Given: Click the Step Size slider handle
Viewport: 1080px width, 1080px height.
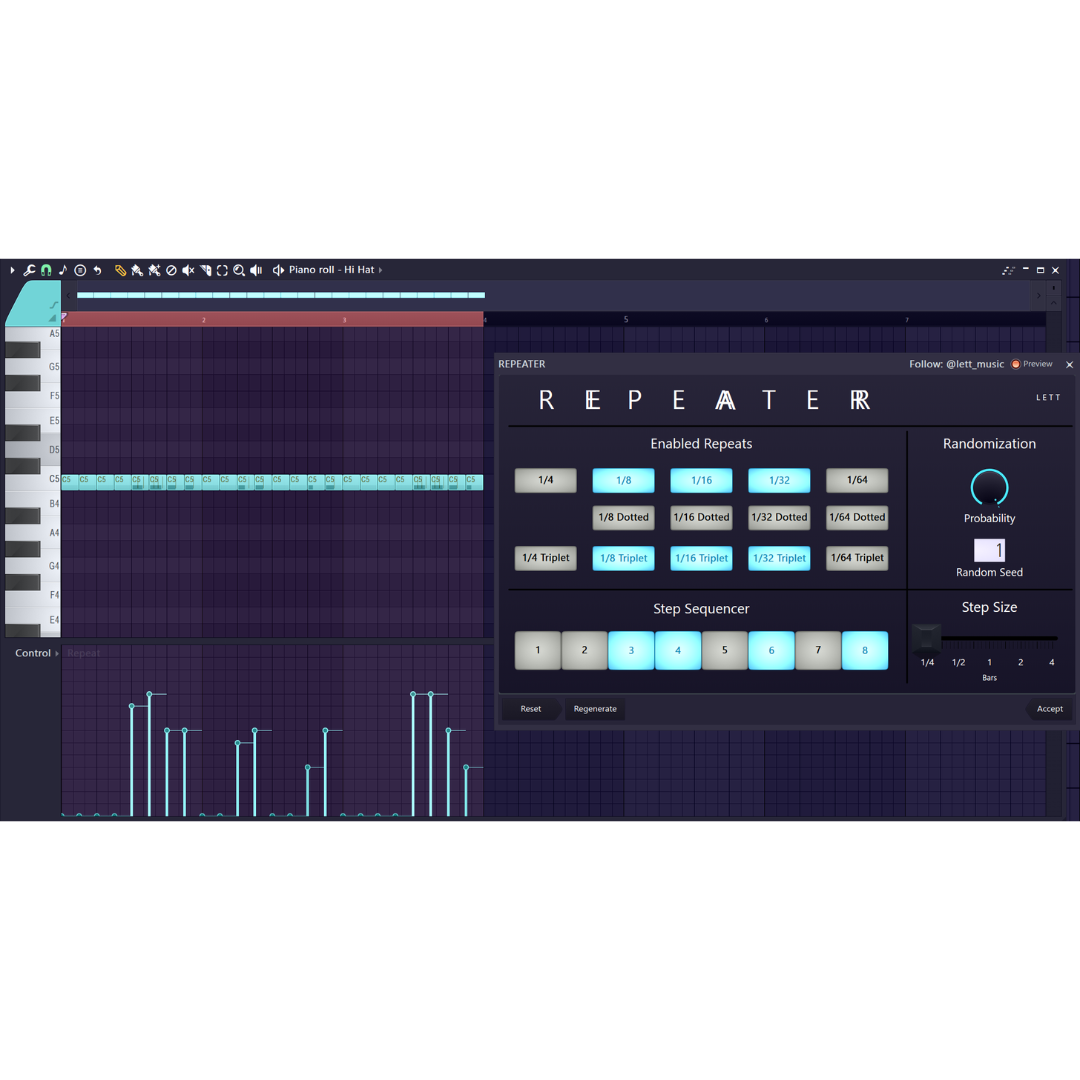Looking at the screenshot, I should [x=926, y=638].
